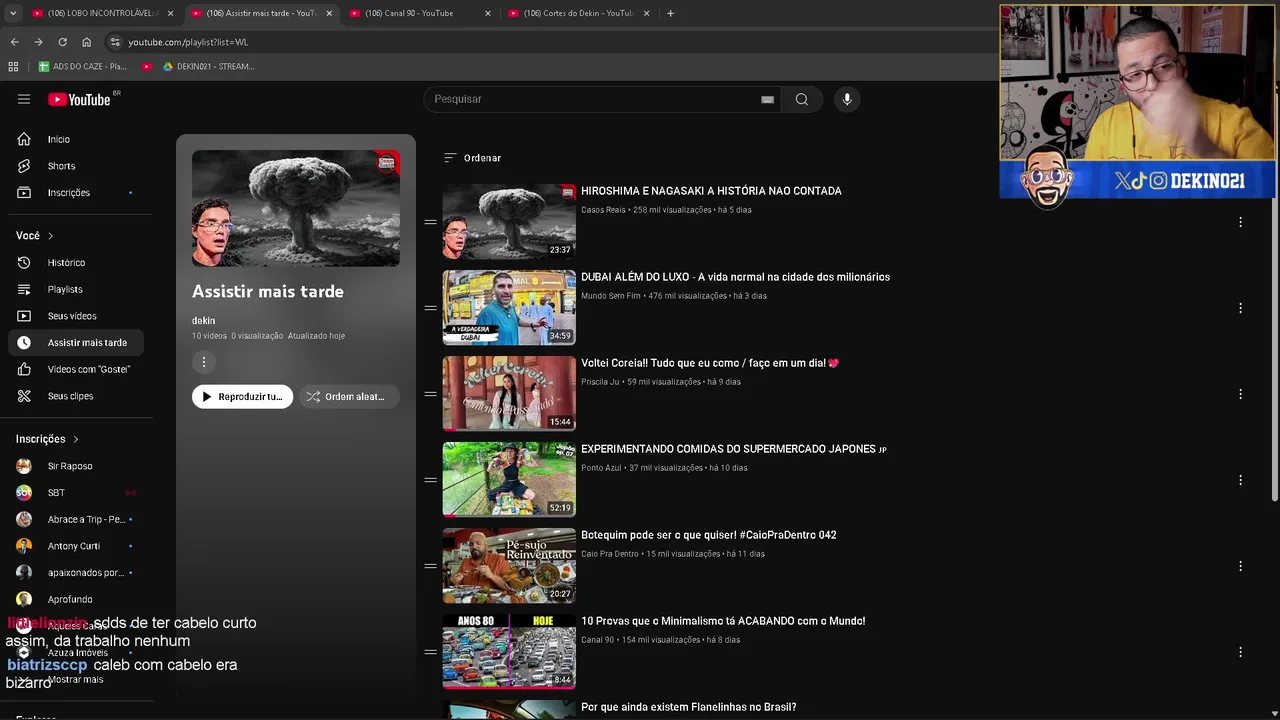Screen dimensions: 1280x720
Task: Play the 10 Provas Minimalismo thumbnail
Action: point(509,652)
